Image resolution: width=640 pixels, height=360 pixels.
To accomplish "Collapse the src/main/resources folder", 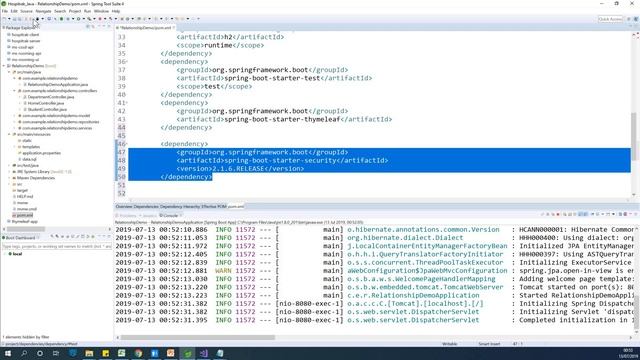I will (9, 134).
